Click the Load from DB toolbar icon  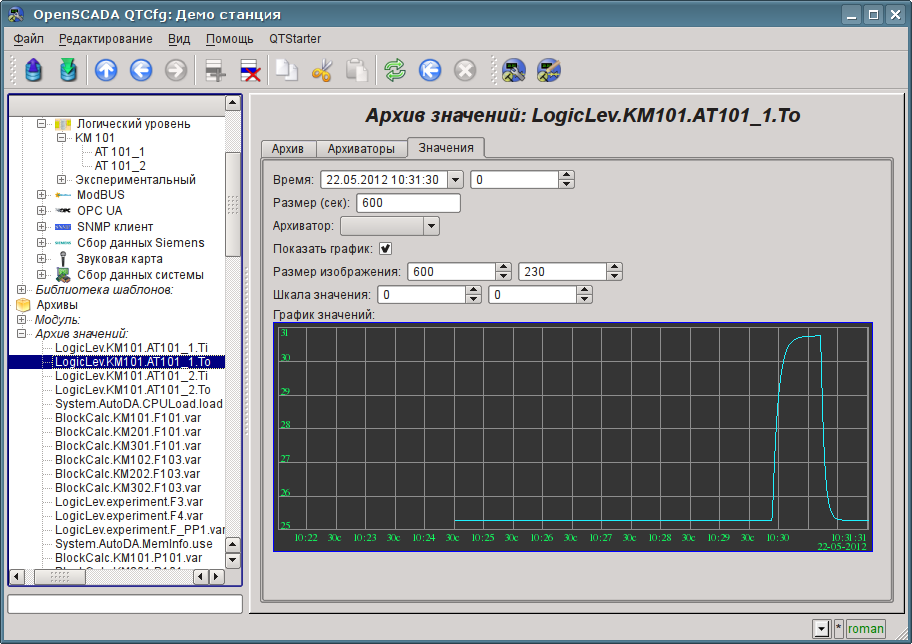click(34, 70)
